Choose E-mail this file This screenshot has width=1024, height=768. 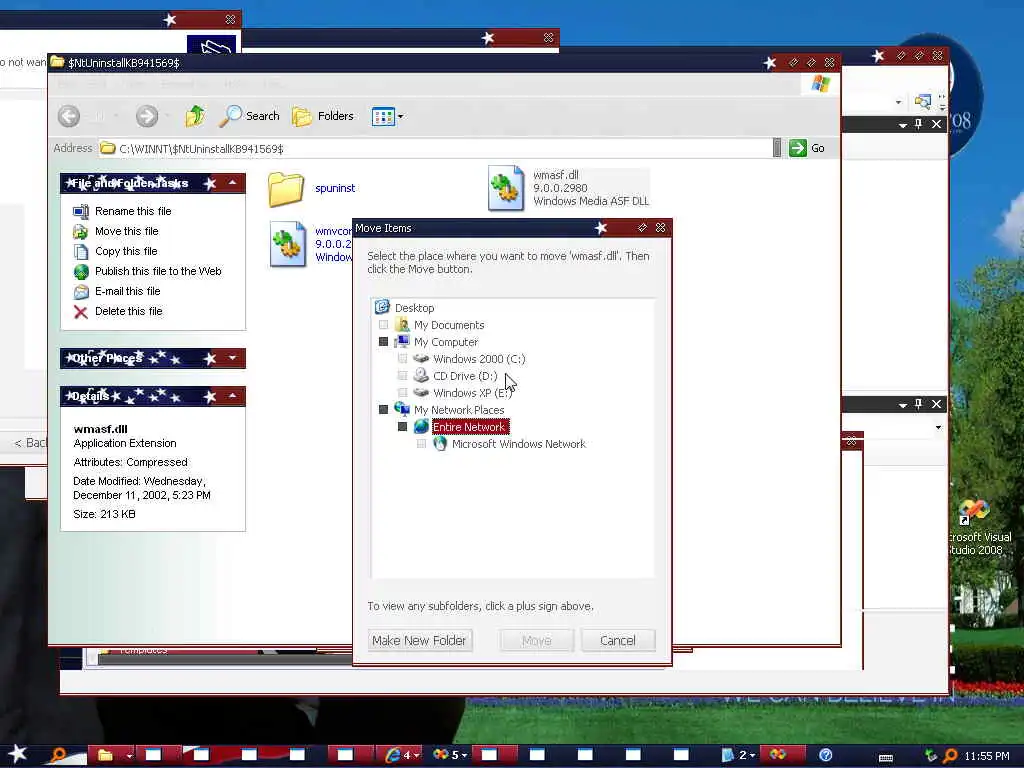(127, 291)
